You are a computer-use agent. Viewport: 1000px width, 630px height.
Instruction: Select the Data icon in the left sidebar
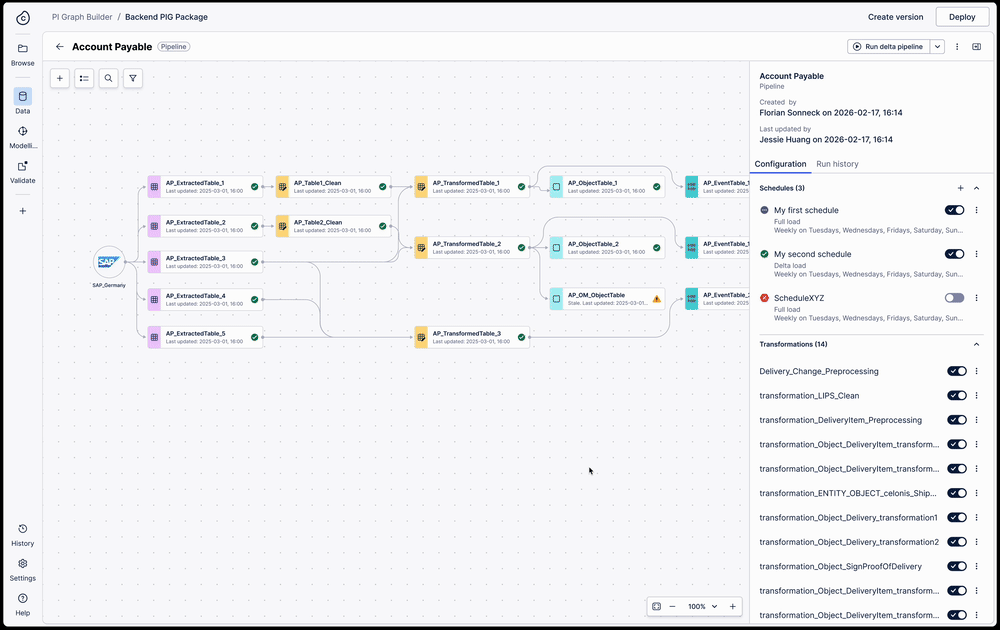22,97
